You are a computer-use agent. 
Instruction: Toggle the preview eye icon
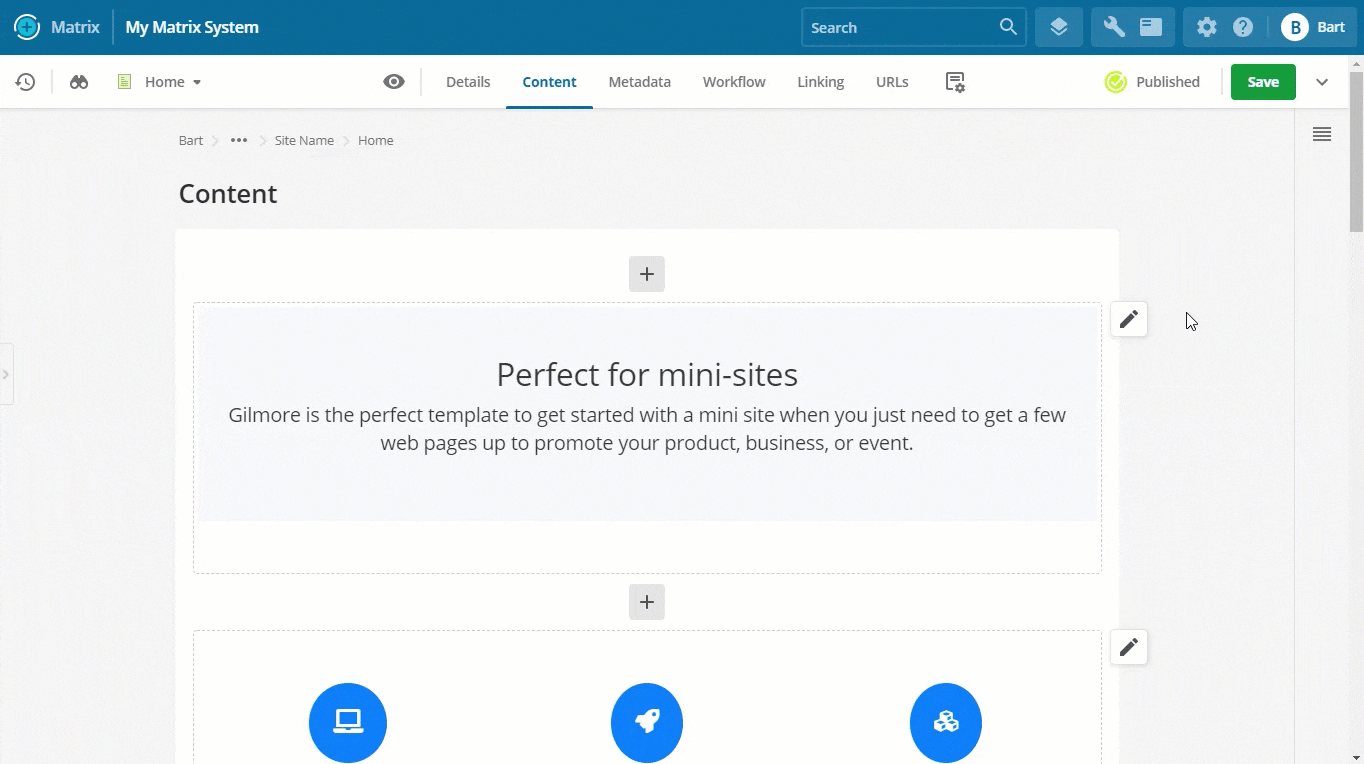click(x=394, y=82)
